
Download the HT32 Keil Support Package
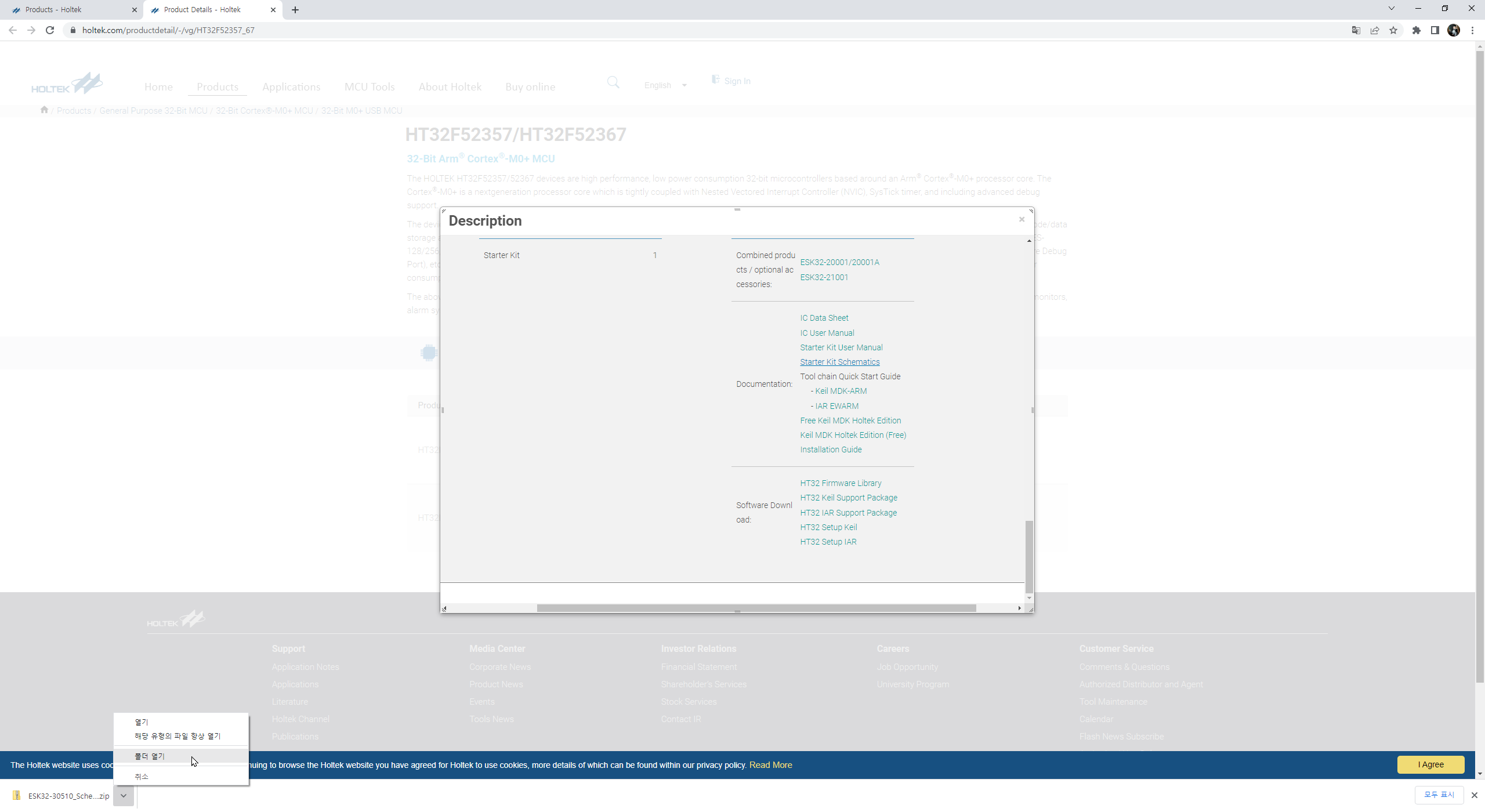(x=849, y=498)
